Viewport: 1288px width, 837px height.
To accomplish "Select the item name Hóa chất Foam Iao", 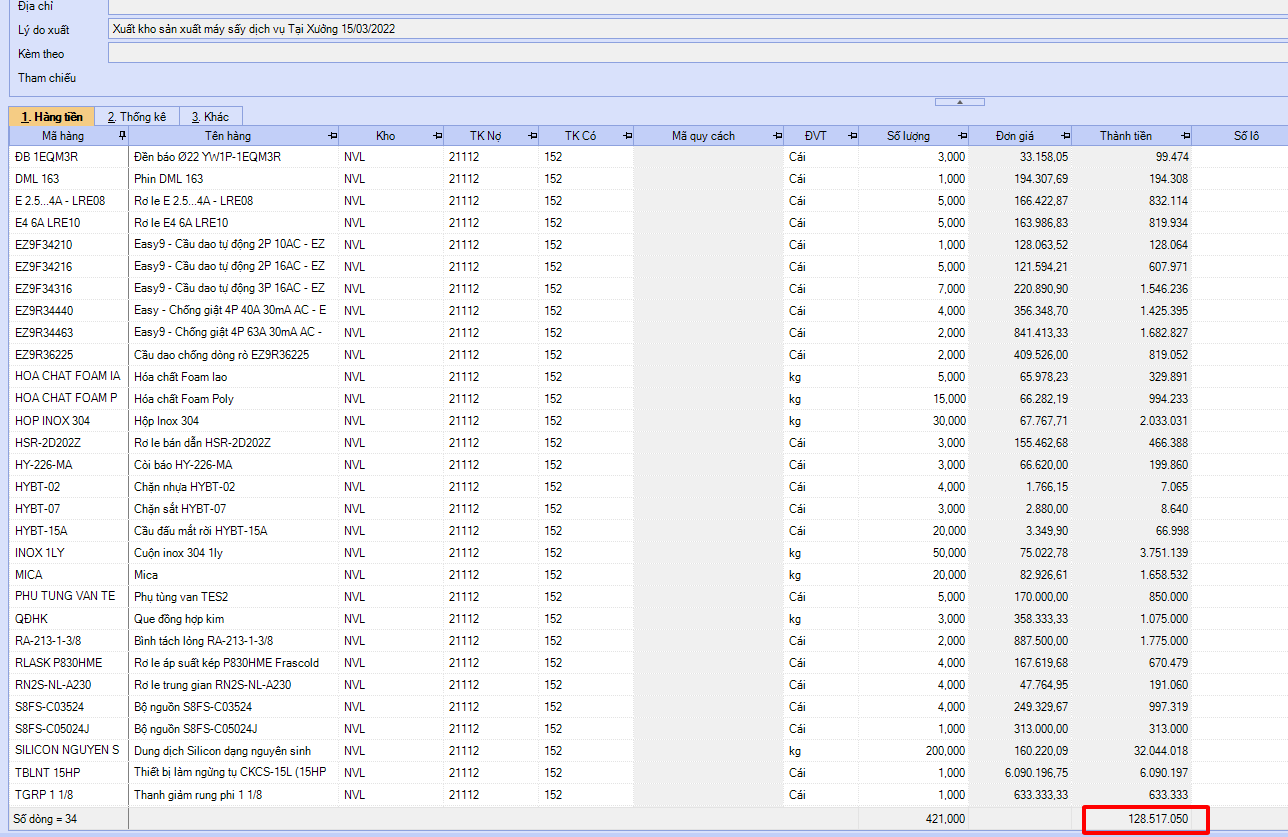I will 183,377.
